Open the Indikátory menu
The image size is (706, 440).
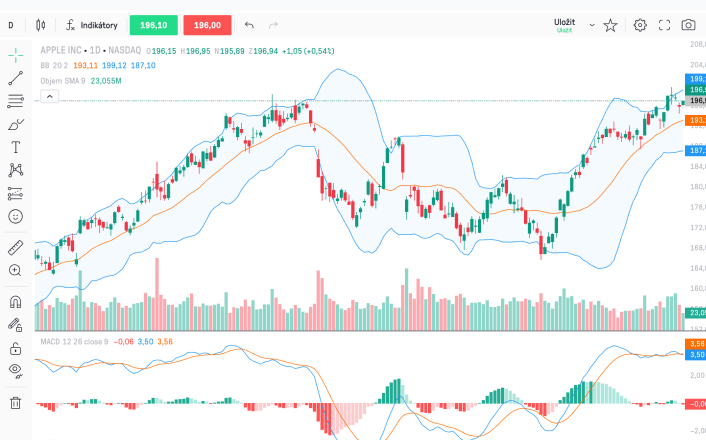click(x=92, y=25)
